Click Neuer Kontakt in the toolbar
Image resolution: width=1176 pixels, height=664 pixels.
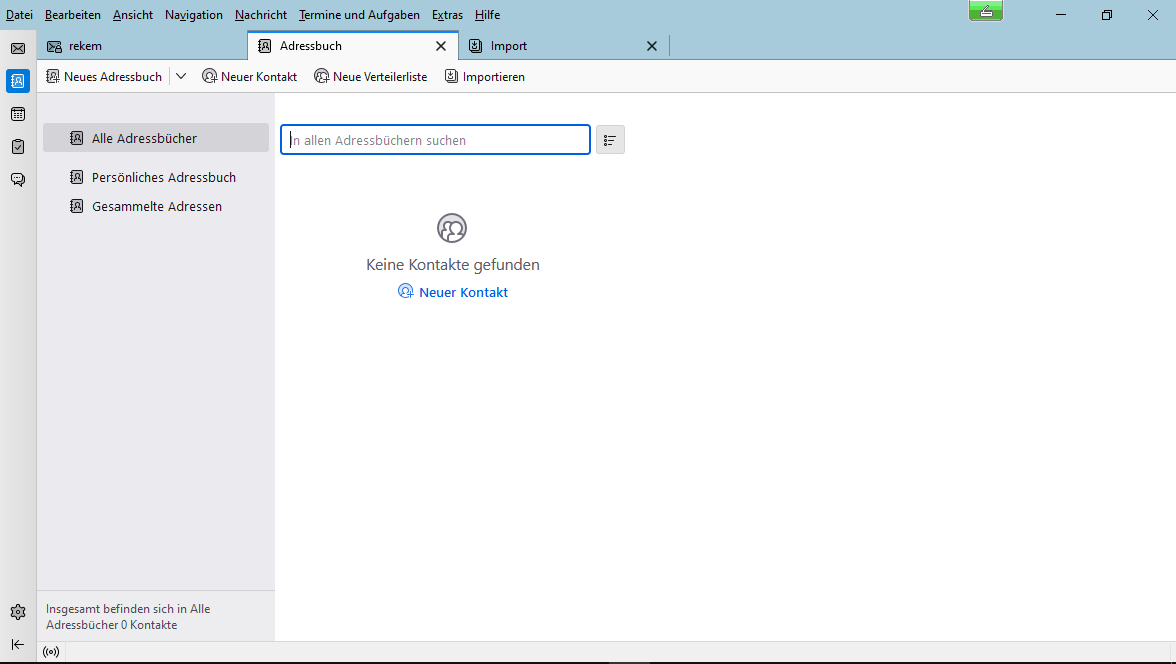coord(249,76)
